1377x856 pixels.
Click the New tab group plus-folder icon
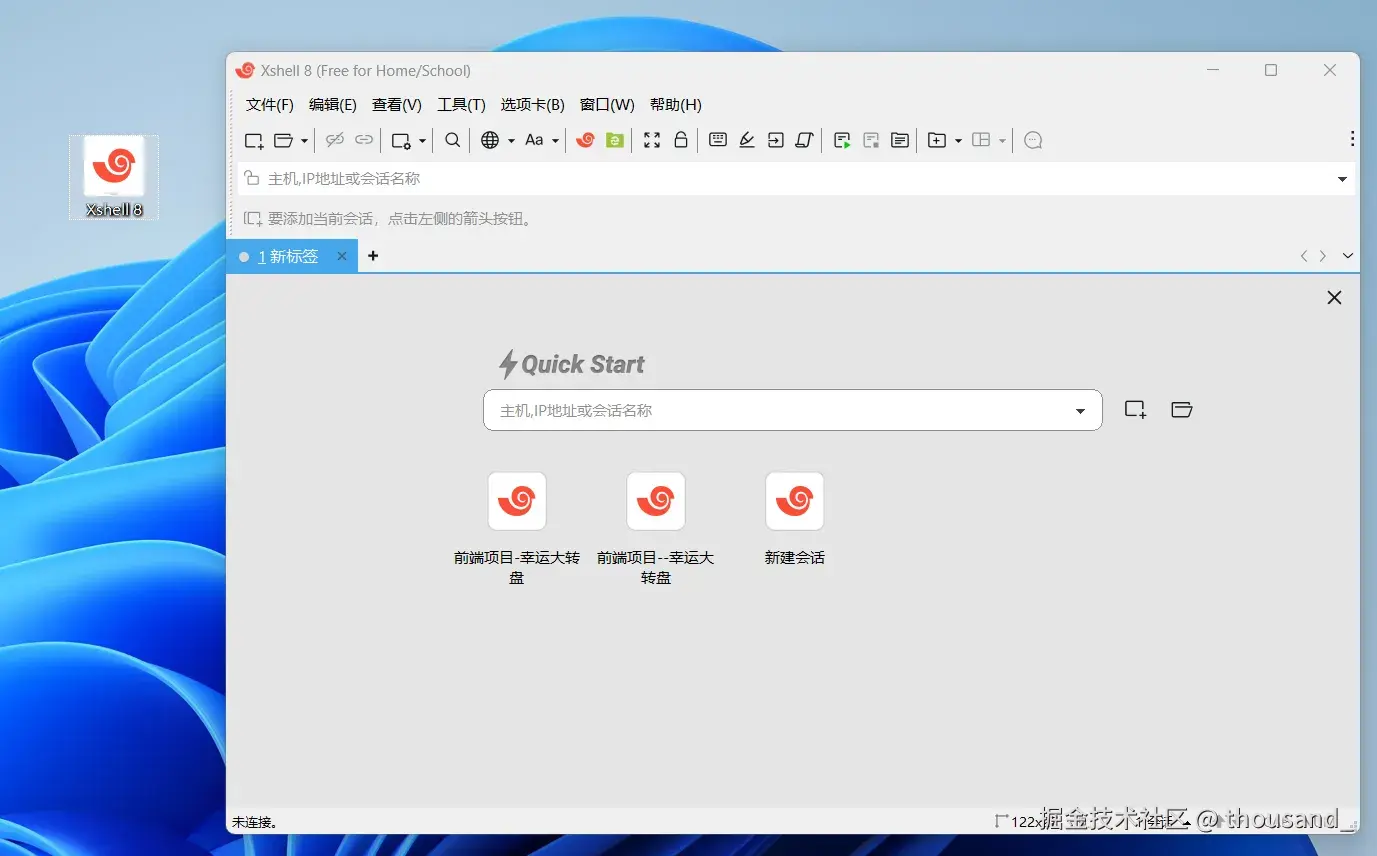(937, 141)
